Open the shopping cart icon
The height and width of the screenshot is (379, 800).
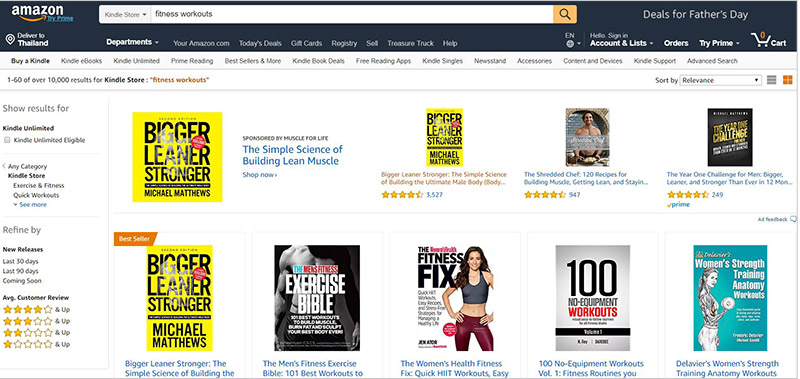[761, 39]
